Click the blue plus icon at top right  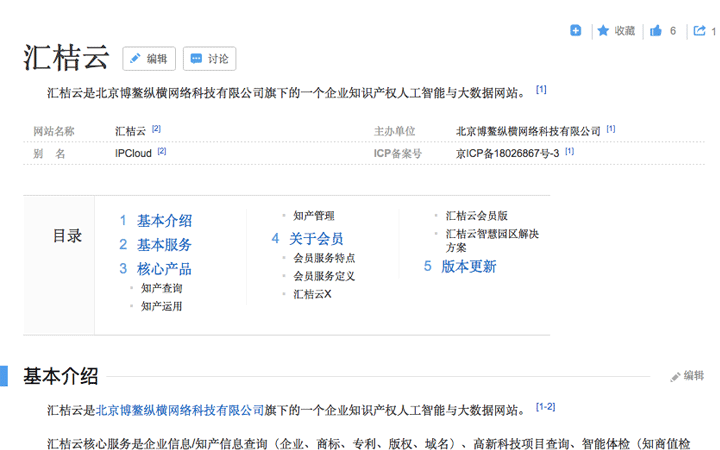pos(575,30)
